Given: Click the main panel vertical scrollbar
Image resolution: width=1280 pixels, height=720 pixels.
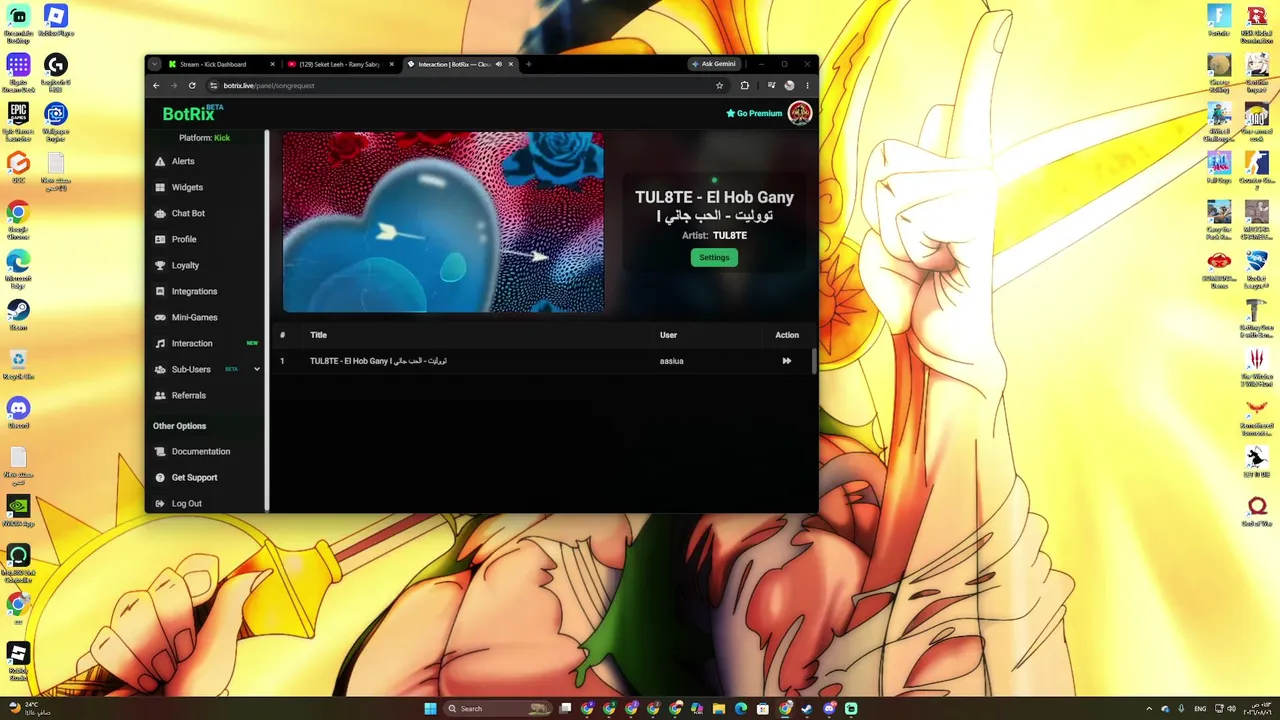Looking at the screenshot, I should 815,361.
